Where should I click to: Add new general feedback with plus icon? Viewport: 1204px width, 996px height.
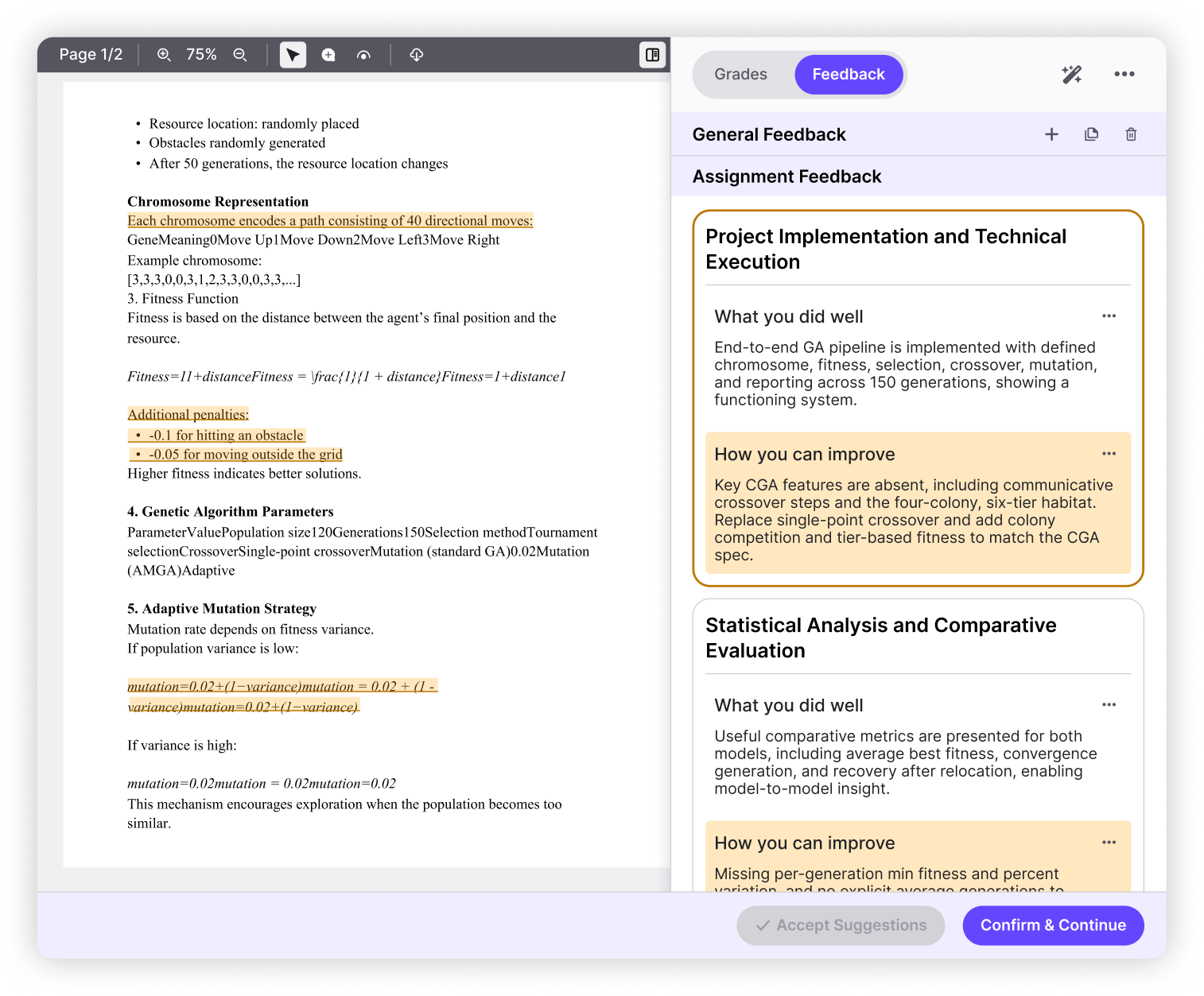click(x=1051, y=134)
